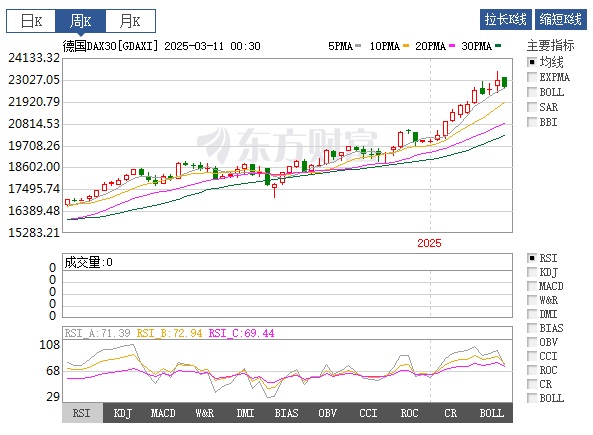Select the BBI main indicator option
Image resolution: width=593 pixels, height=435 pixels.
[532, 122]
